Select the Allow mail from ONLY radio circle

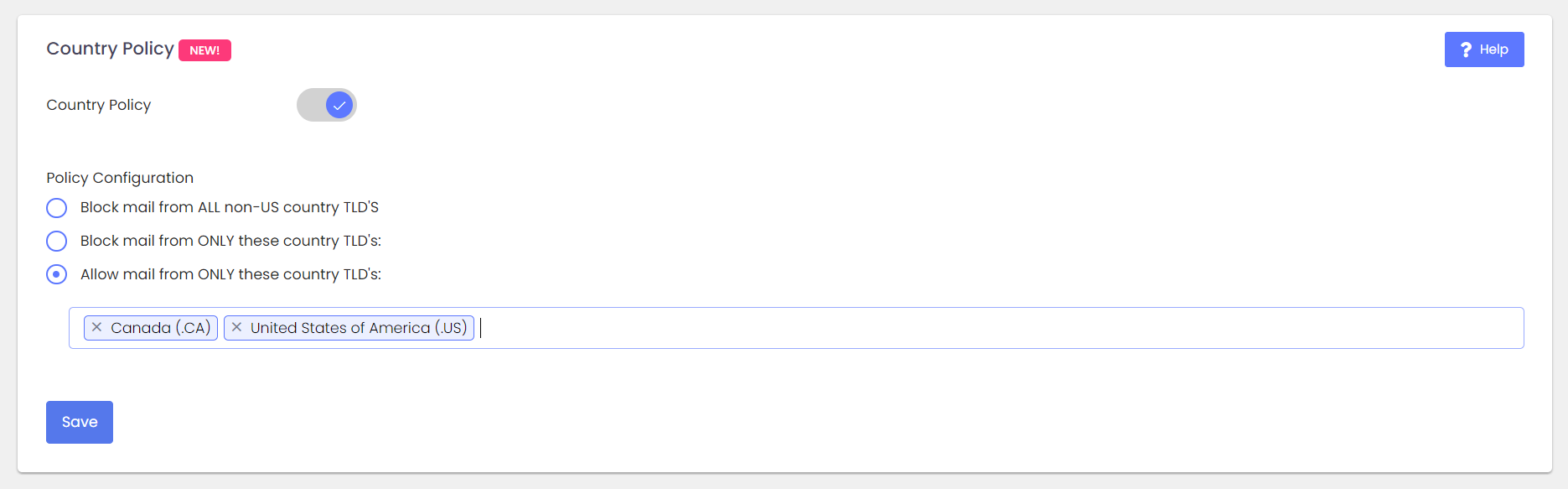coord(56,274)
